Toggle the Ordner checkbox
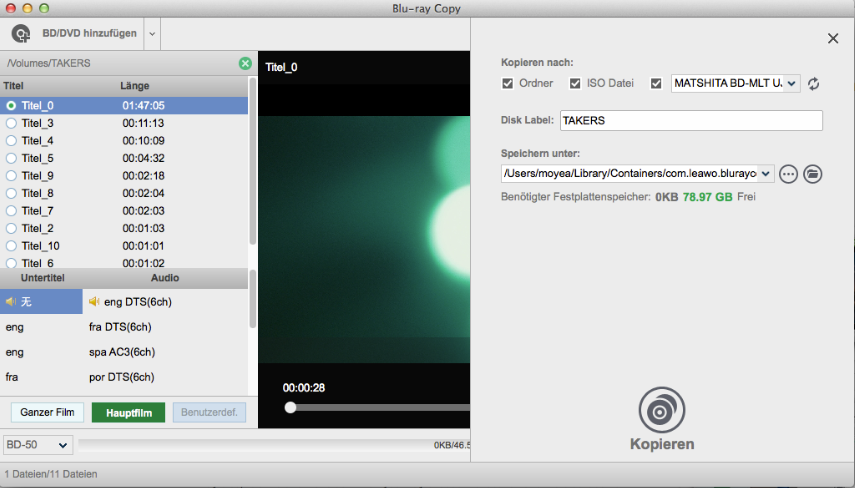The width and height of the screenshot is (855, 488). pyautogui.click(x=508, y=83)
